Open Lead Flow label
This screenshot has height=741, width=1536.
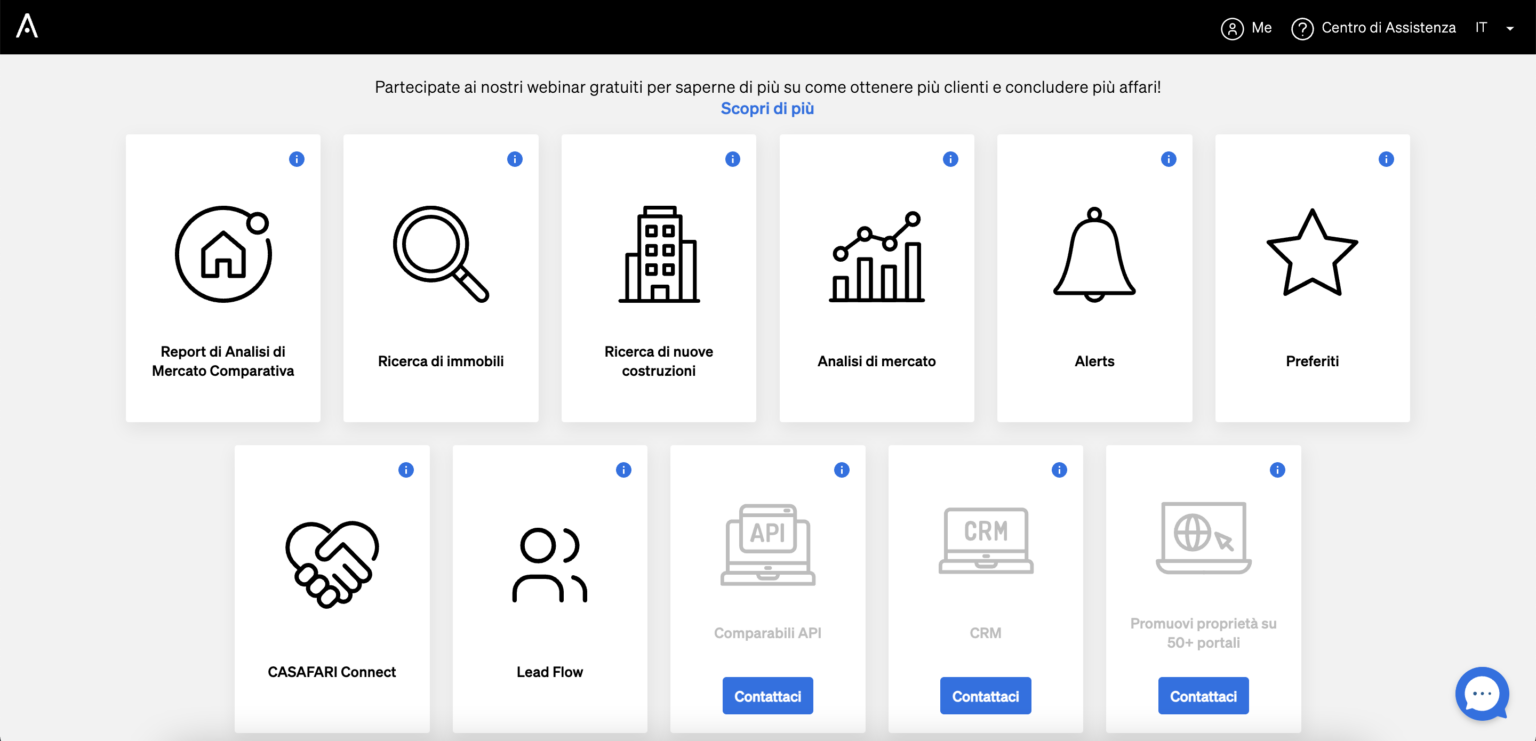click(x=550, y=672)
